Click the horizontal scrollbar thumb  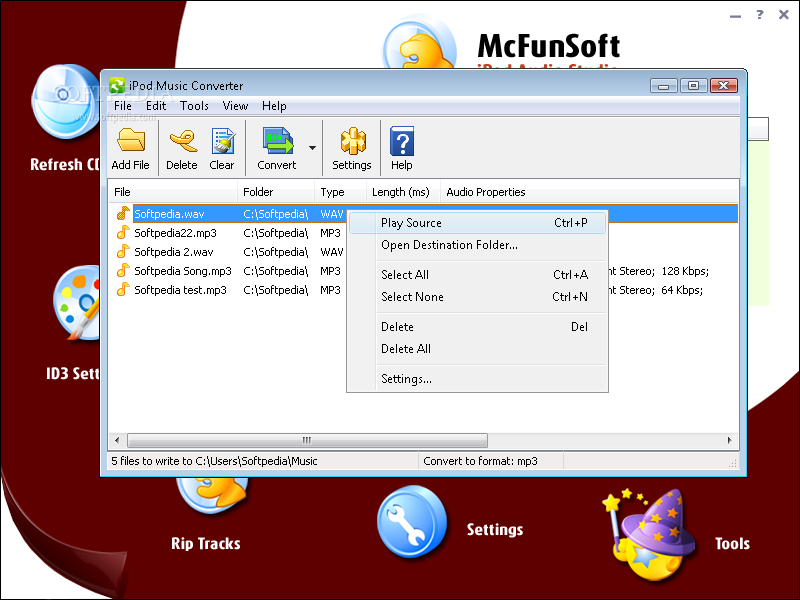coord(307,440)
